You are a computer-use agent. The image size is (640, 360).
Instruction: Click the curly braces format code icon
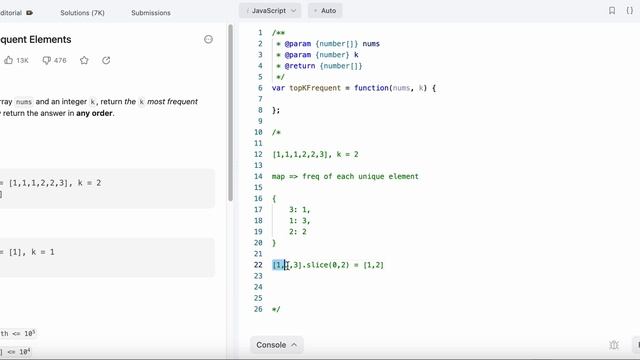(630, 11)
